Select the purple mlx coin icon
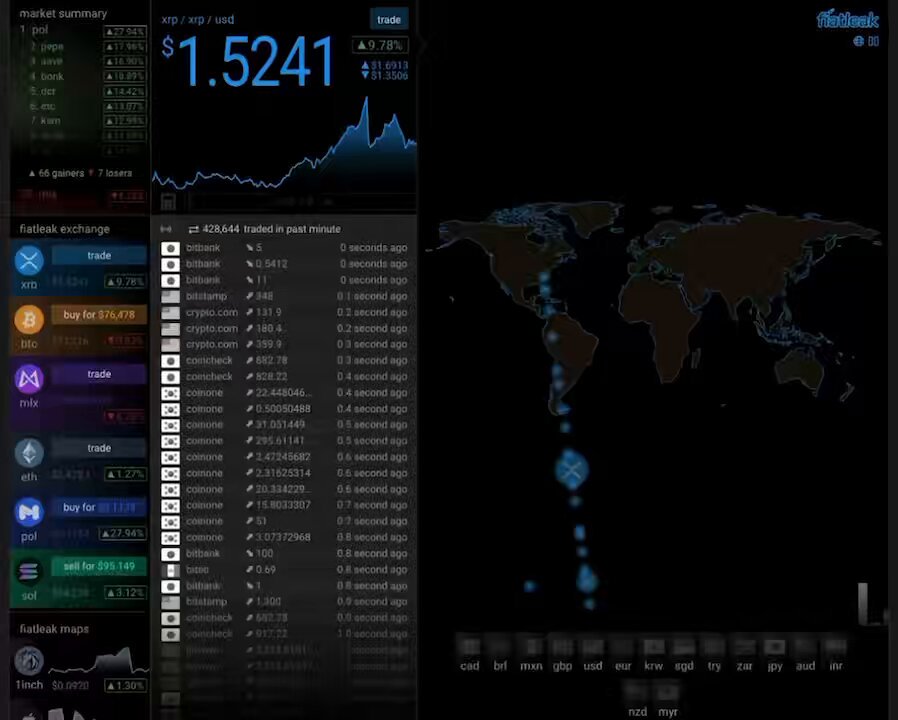 click(29, 379)
